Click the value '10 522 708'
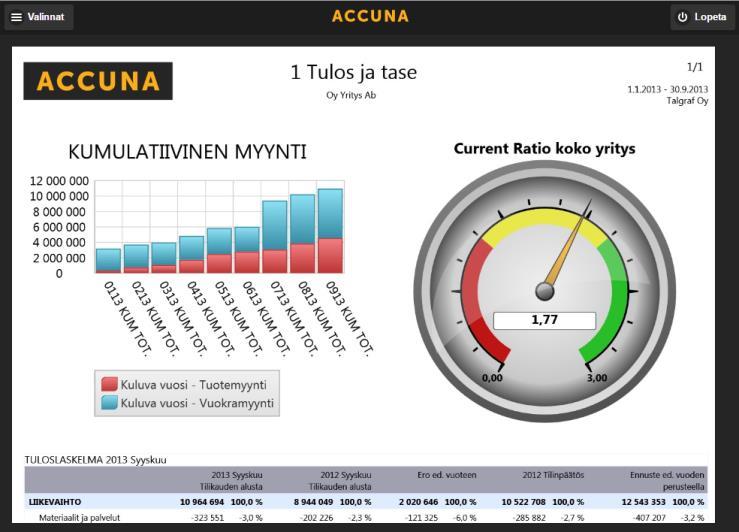Screen dimensions: 739x532 tap(524, 502)
